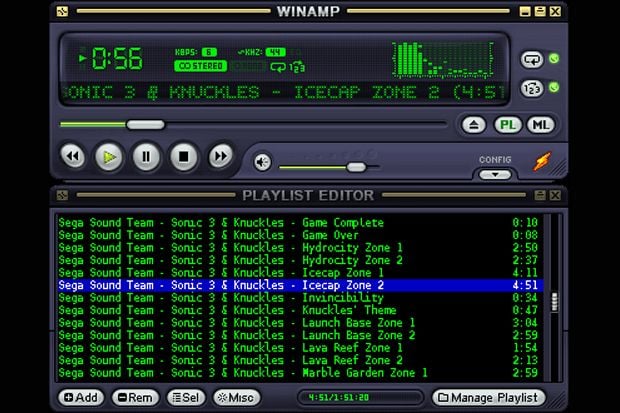The image size is (620, 413).
Task: Open the Misc menu in playlist
Action: coord(236,397)
